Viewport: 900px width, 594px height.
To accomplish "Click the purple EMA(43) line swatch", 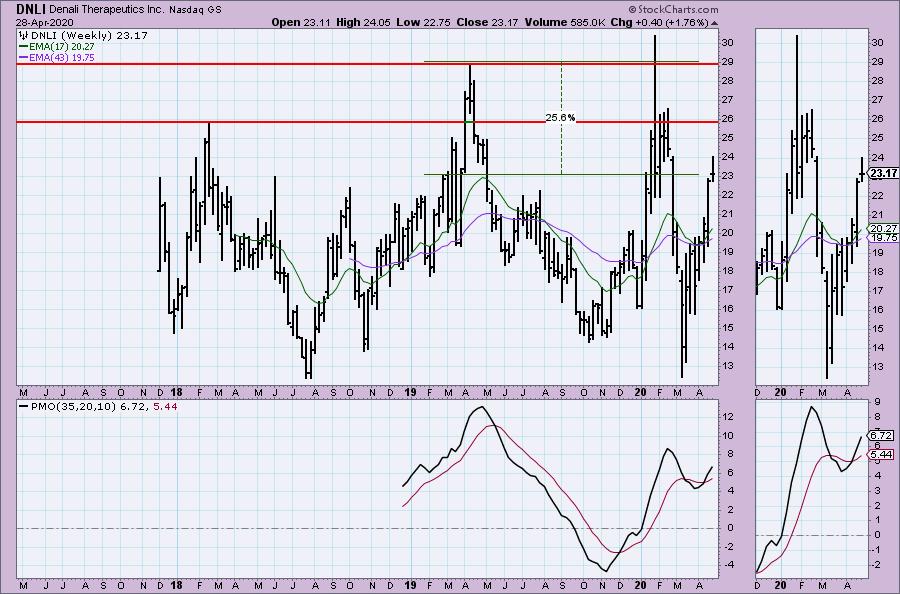I will coord(24,58).
